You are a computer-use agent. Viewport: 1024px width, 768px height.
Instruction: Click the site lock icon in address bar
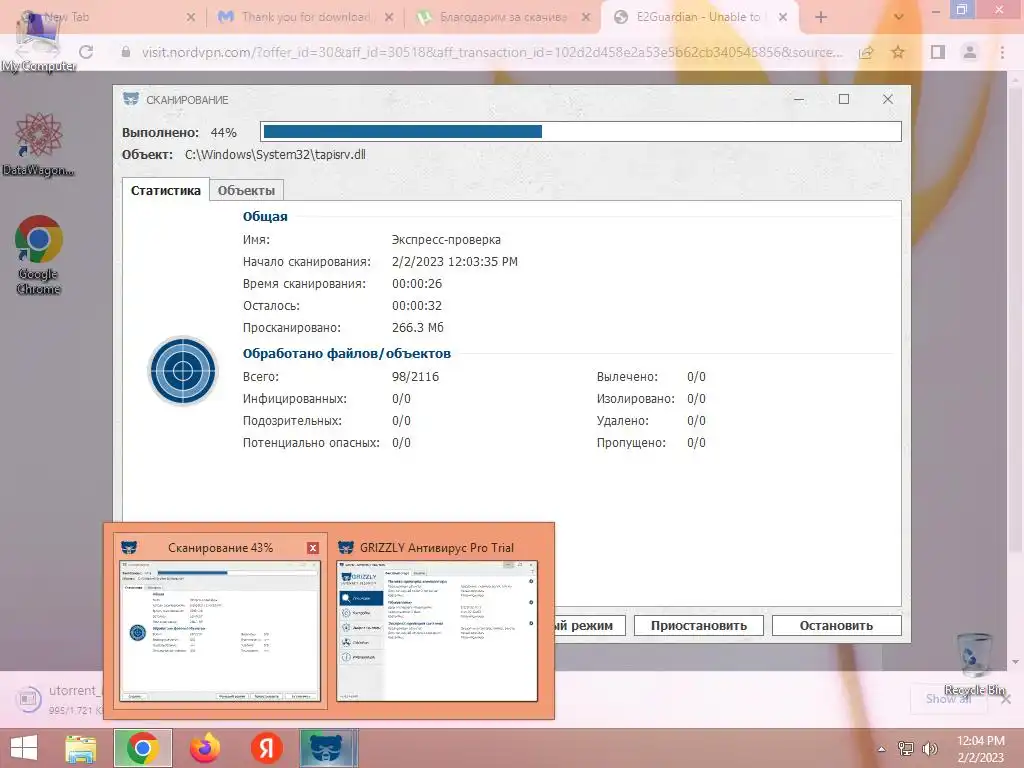(125, 52)
